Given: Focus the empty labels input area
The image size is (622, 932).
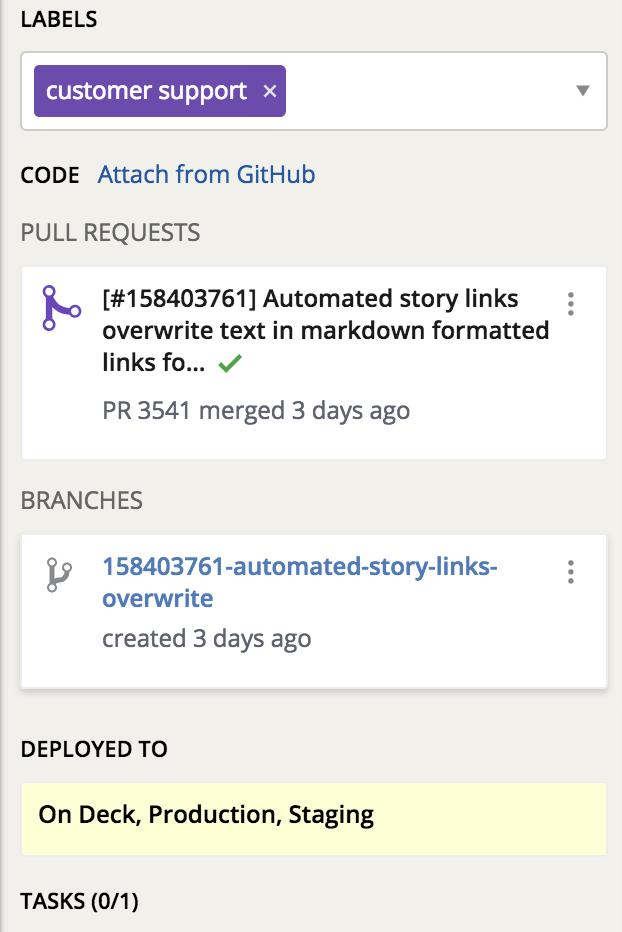Looking at the screenshot, I should tap(428, 91).
